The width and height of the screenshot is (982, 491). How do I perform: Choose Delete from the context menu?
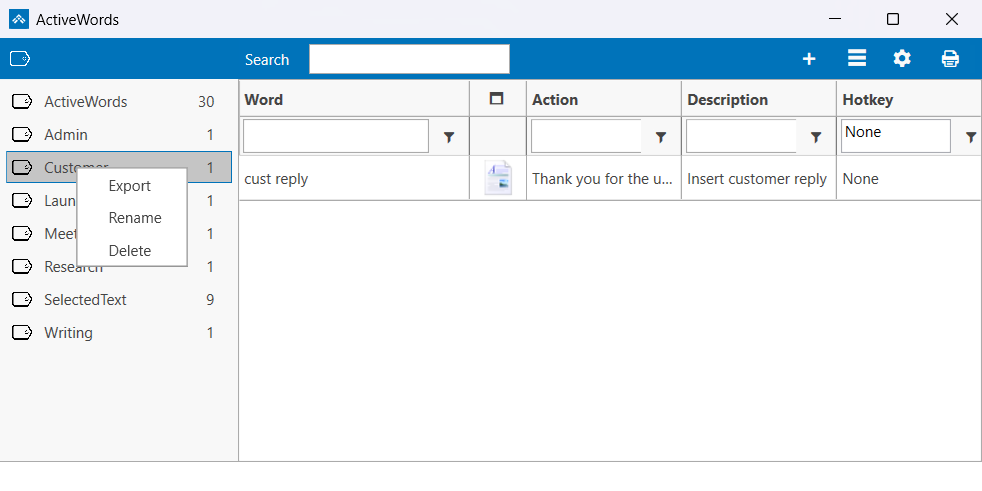(x=132, y=251)
